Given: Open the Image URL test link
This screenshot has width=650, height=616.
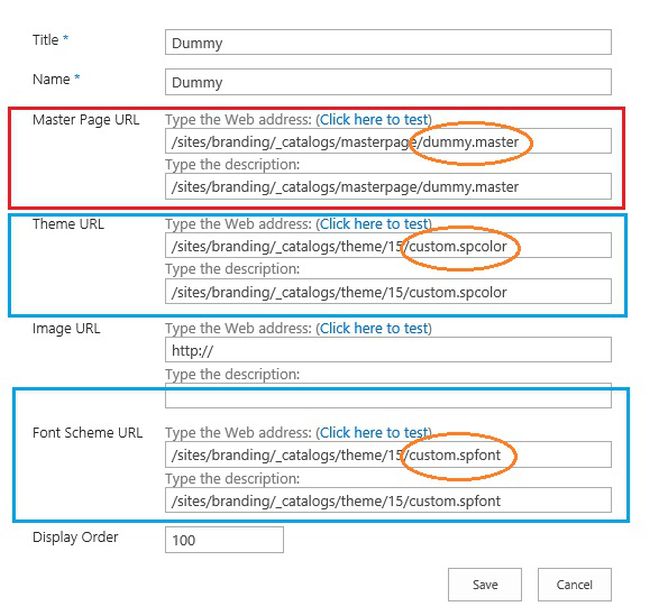Looking at the screenshot, I should click(x=374, y=328).
